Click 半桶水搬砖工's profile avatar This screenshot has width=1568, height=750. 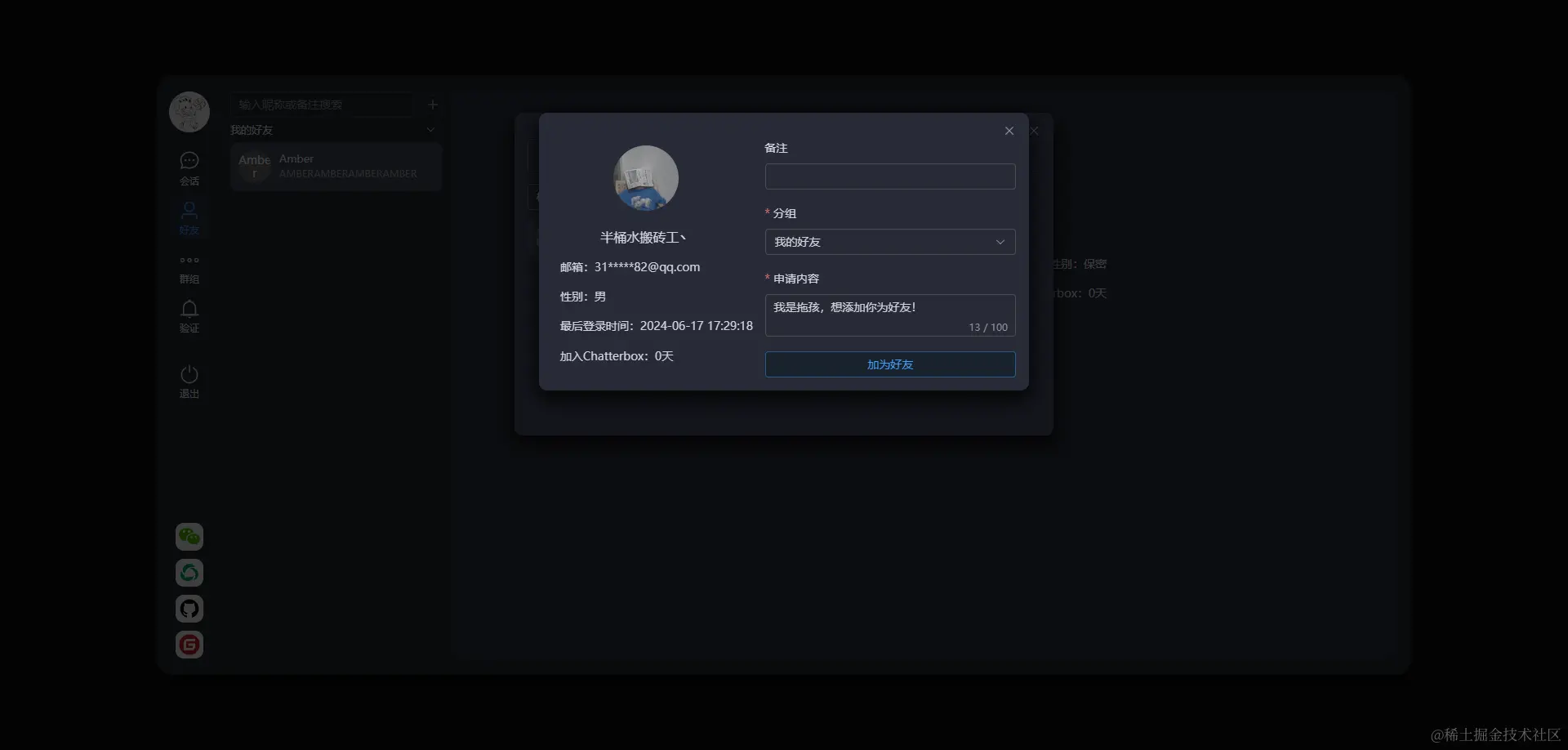644,177
